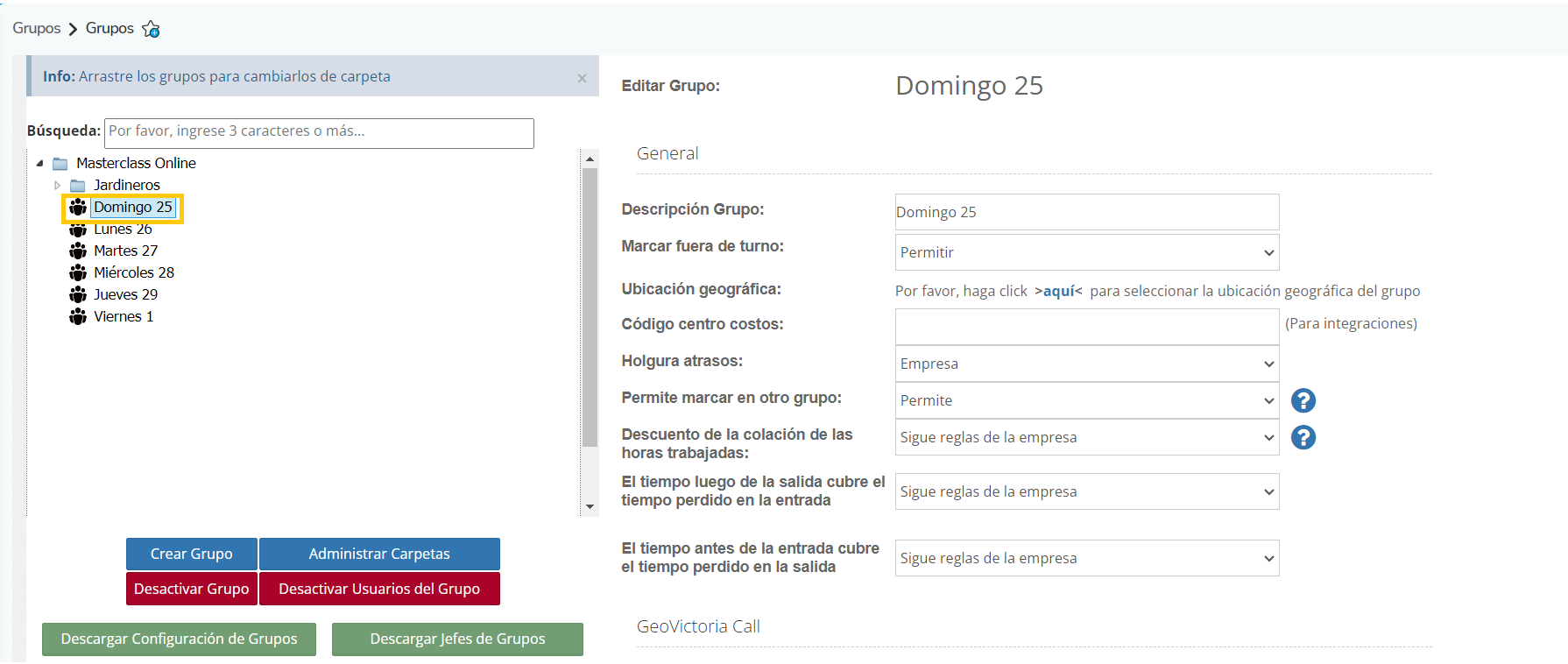Click the >aquí< geographic location link

click(1058, 291)
